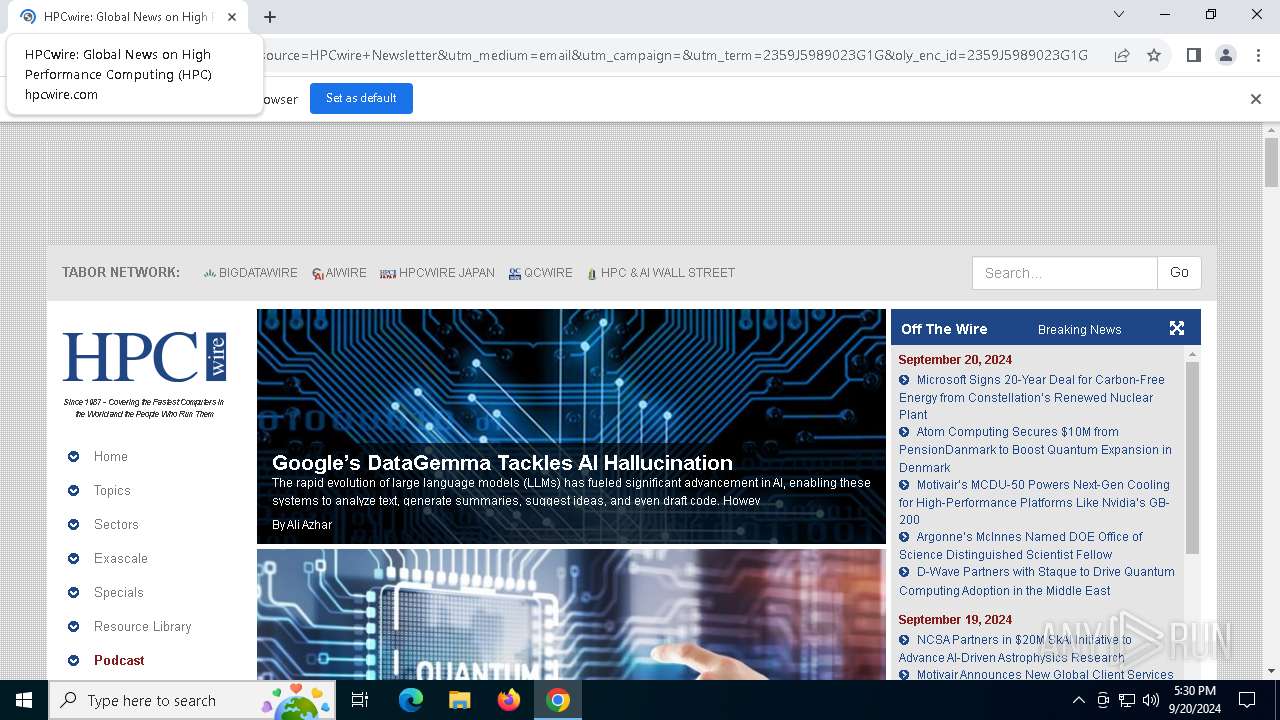The image size is (1280, 720).
Task: Click the news panel scroll-up arrow
Action: (1192, 354)
